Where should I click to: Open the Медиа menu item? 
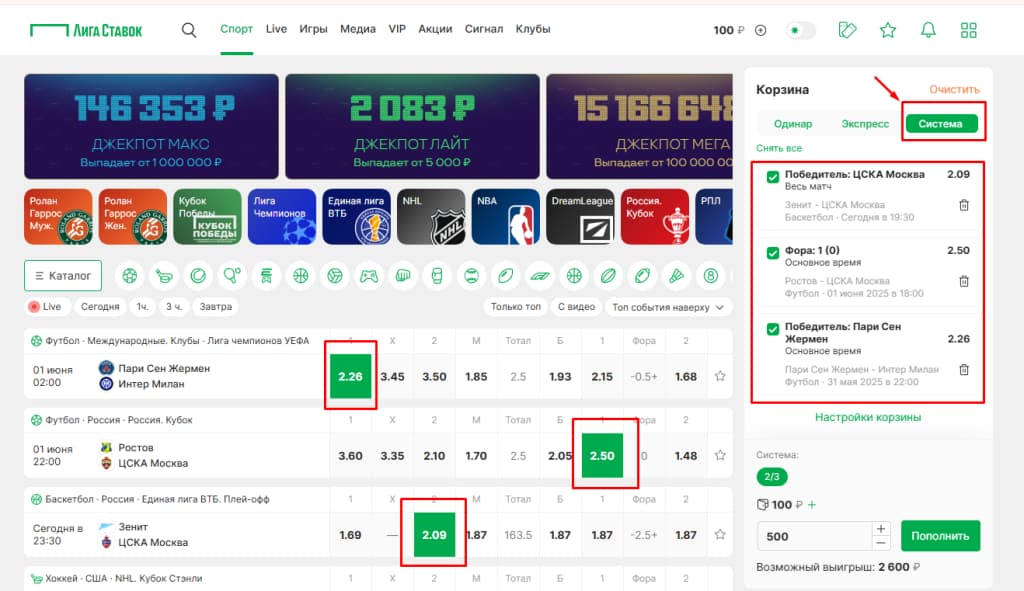[x=358, y=29]
